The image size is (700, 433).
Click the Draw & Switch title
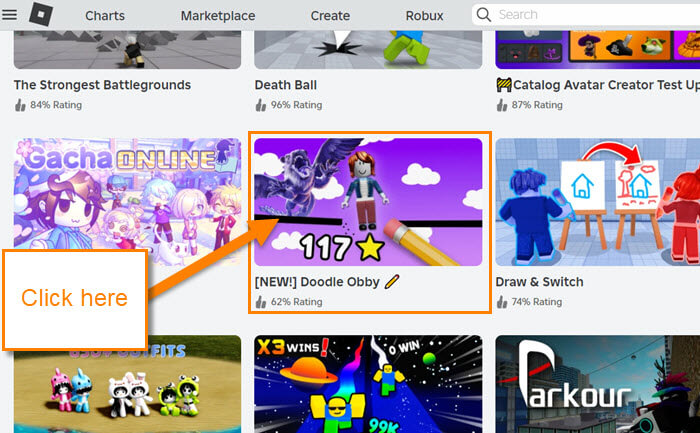539,282
